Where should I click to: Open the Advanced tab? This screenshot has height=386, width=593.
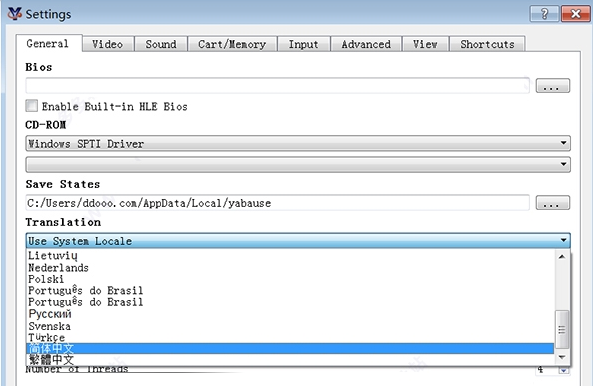click(x=366, y=44)
